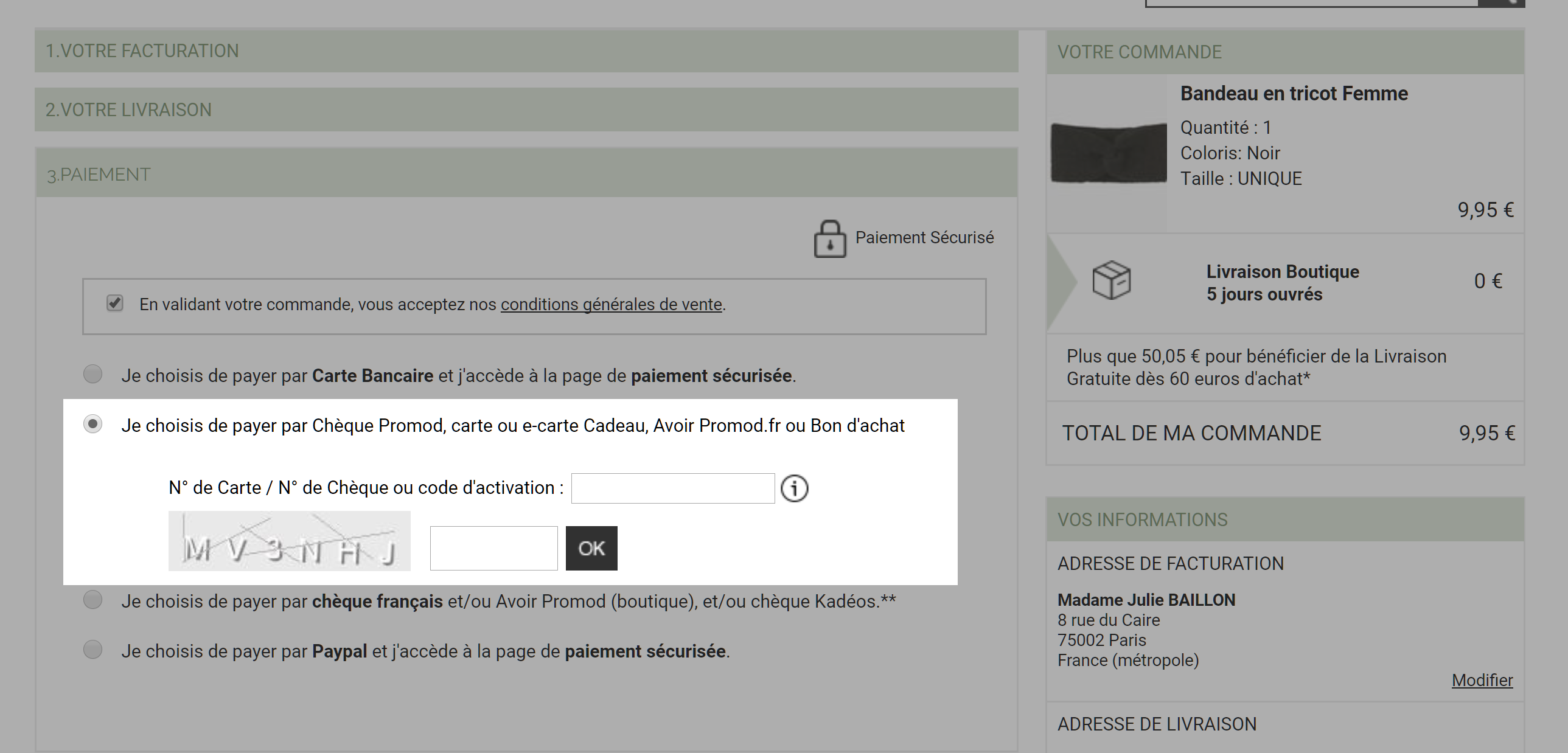Viewport: 1568px width, 753px height.
Task: Click the delivery box package icon
Action: tap(1112, 280)
